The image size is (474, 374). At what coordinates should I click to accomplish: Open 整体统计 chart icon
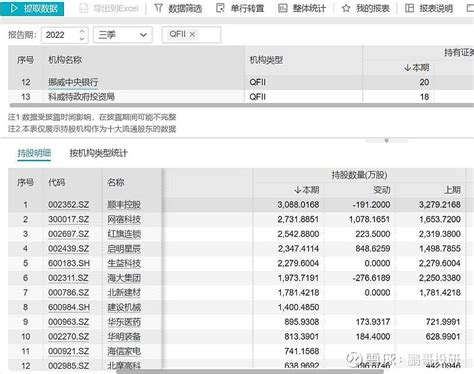[283, 8]
